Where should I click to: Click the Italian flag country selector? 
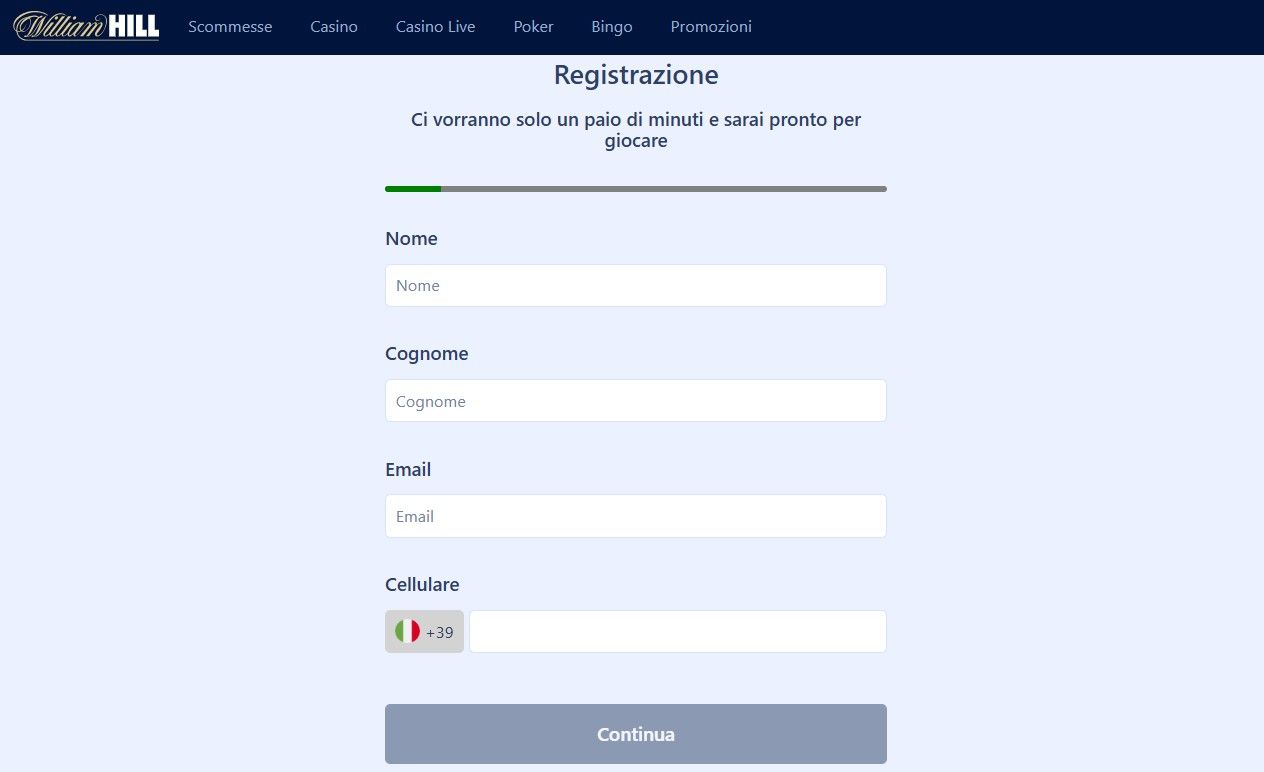[407, 630]
